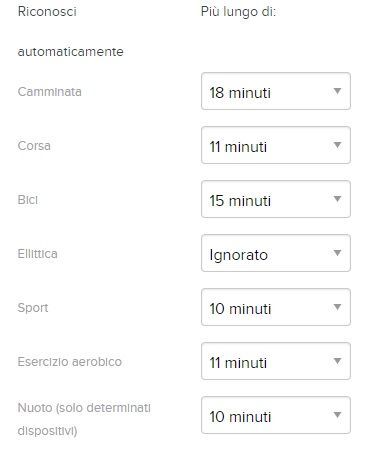Click the Sport label
This screenshot has height=452, width=370.
(x=33, y=308)
